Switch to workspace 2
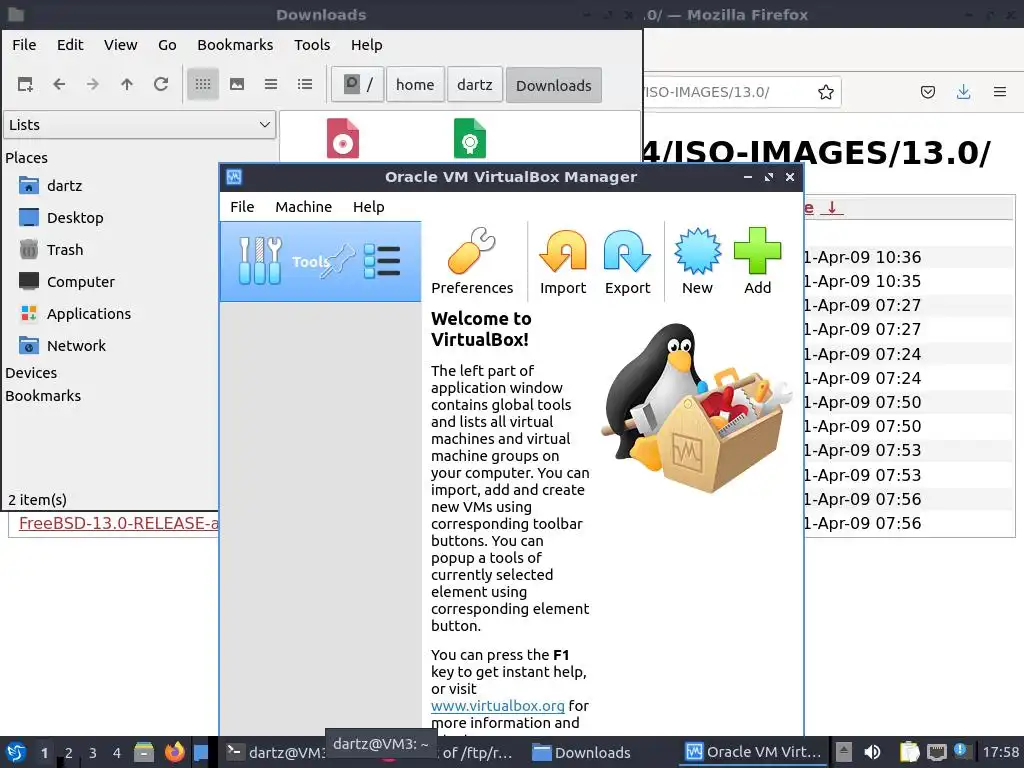This screenshot has width=1024, height=768. [x=68, y=753]
